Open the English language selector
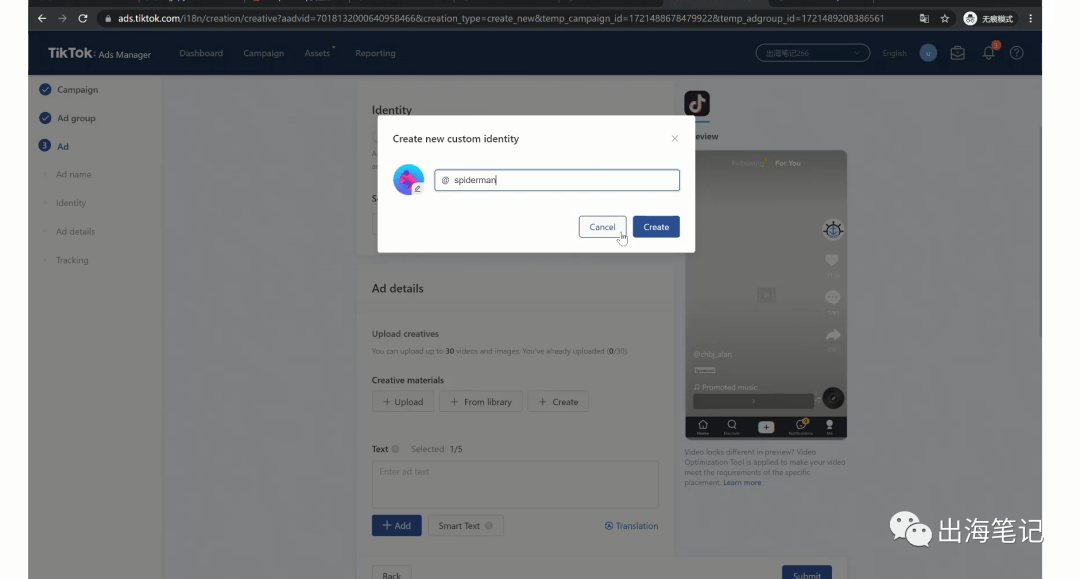This screenshot has height=579, width=1080. point(895,53)
